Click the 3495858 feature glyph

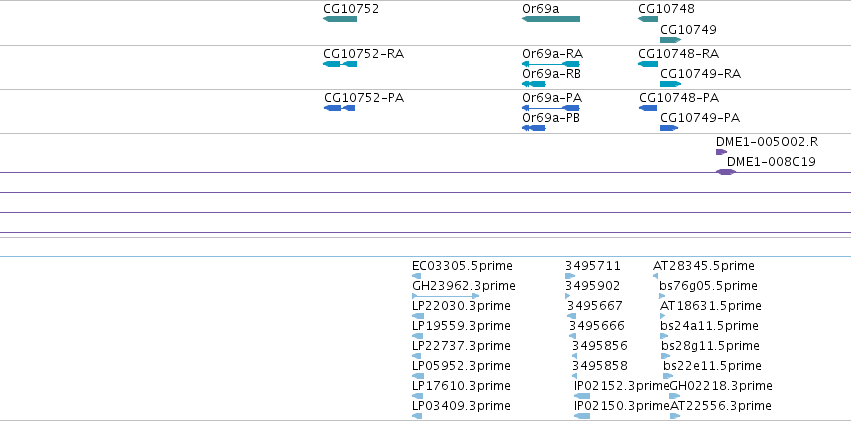click(575, 376)
